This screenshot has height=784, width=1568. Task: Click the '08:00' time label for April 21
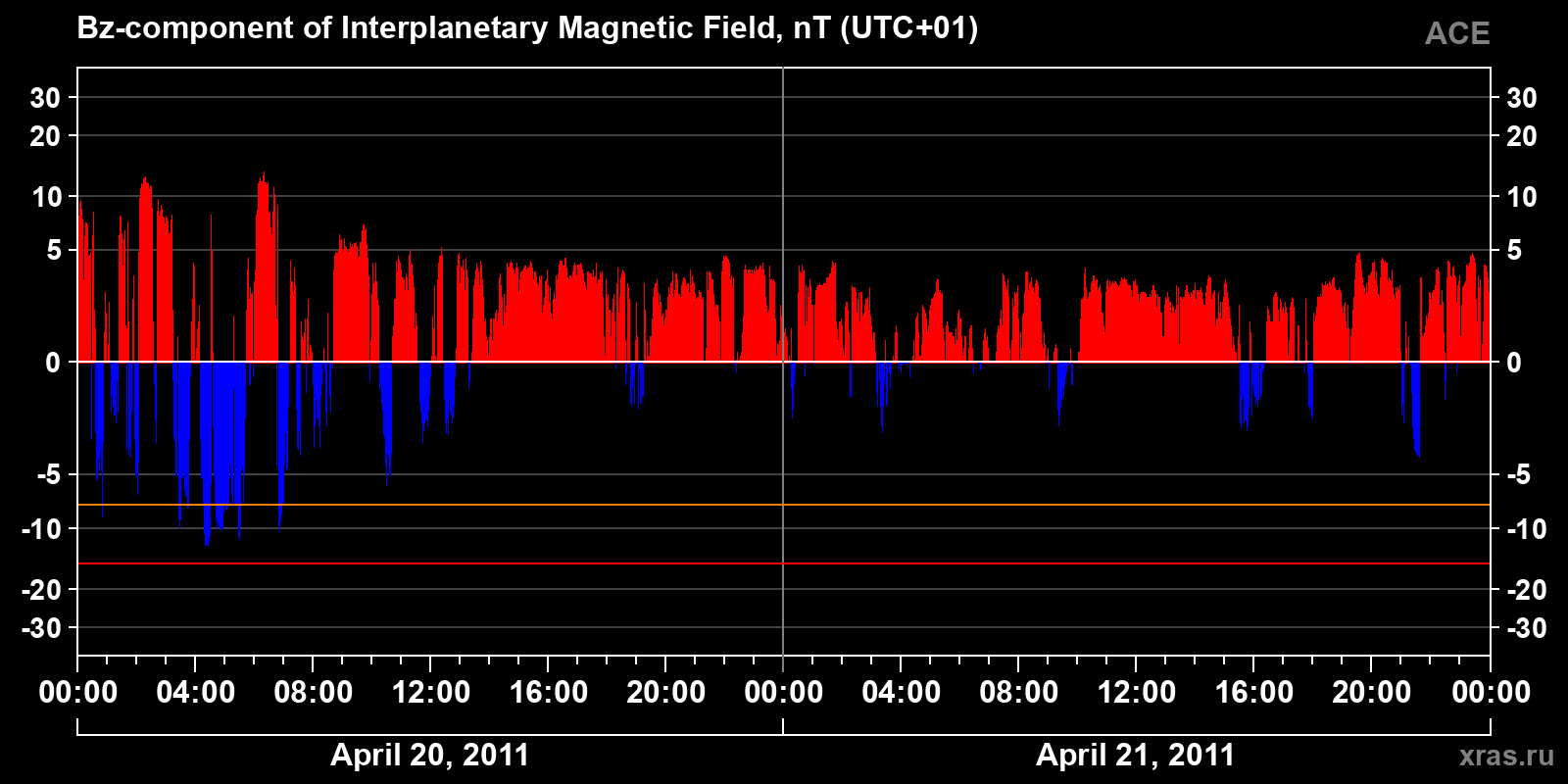click(x=1019, y=693)
